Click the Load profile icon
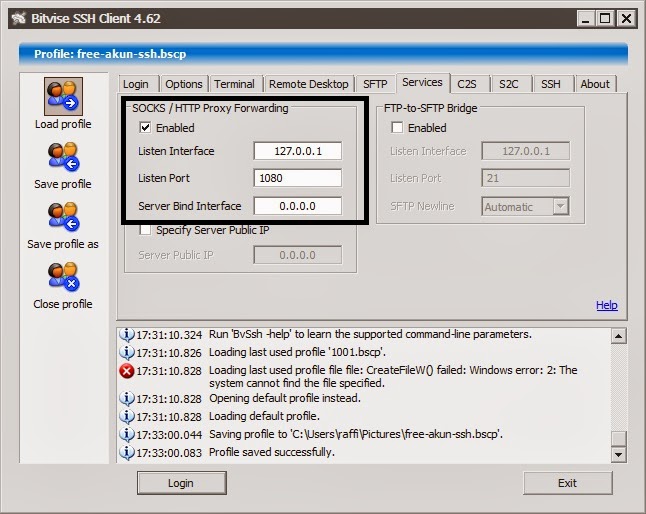The height and width of the screenshot is (514, 646). [x=63, y=96]
